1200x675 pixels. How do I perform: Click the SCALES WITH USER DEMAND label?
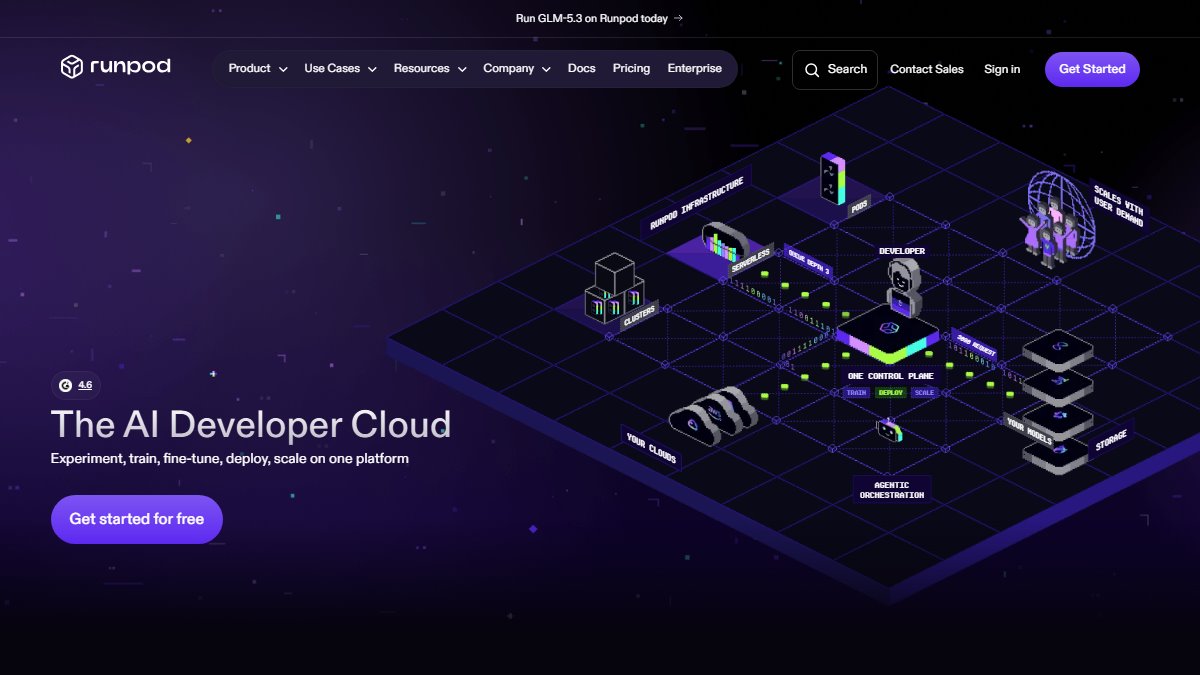(1117, 206)
